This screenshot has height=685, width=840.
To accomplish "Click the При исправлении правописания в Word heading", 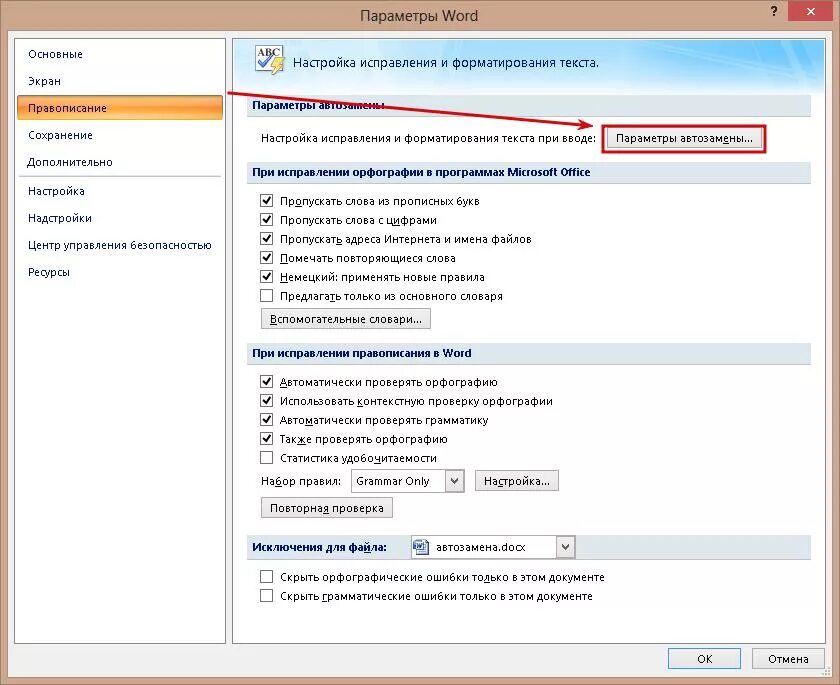I will pyautogui.click(x=362, y=353).
